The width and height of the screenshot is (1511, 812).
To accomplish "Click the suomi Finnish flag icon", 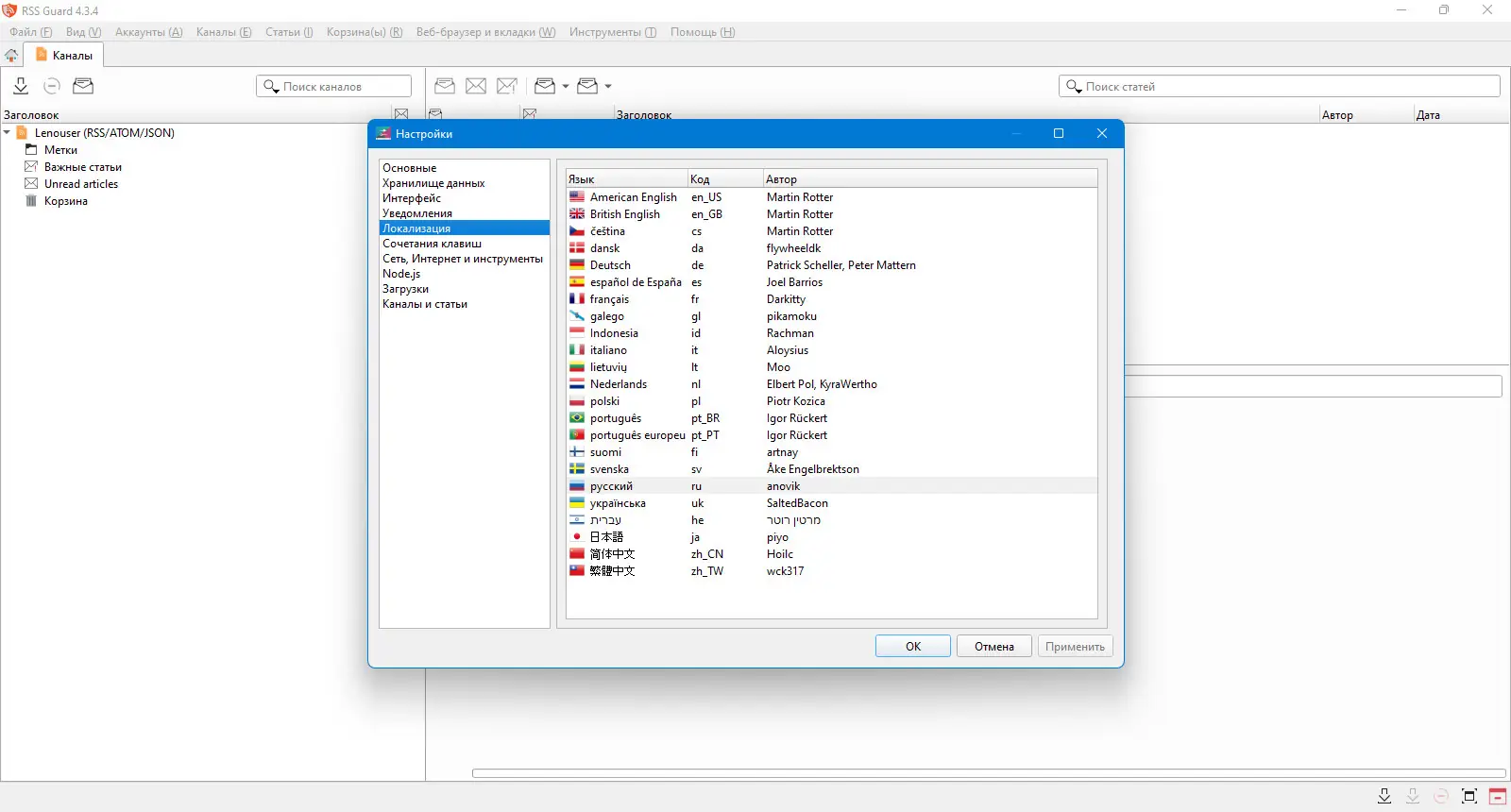I will click(577, 452).
